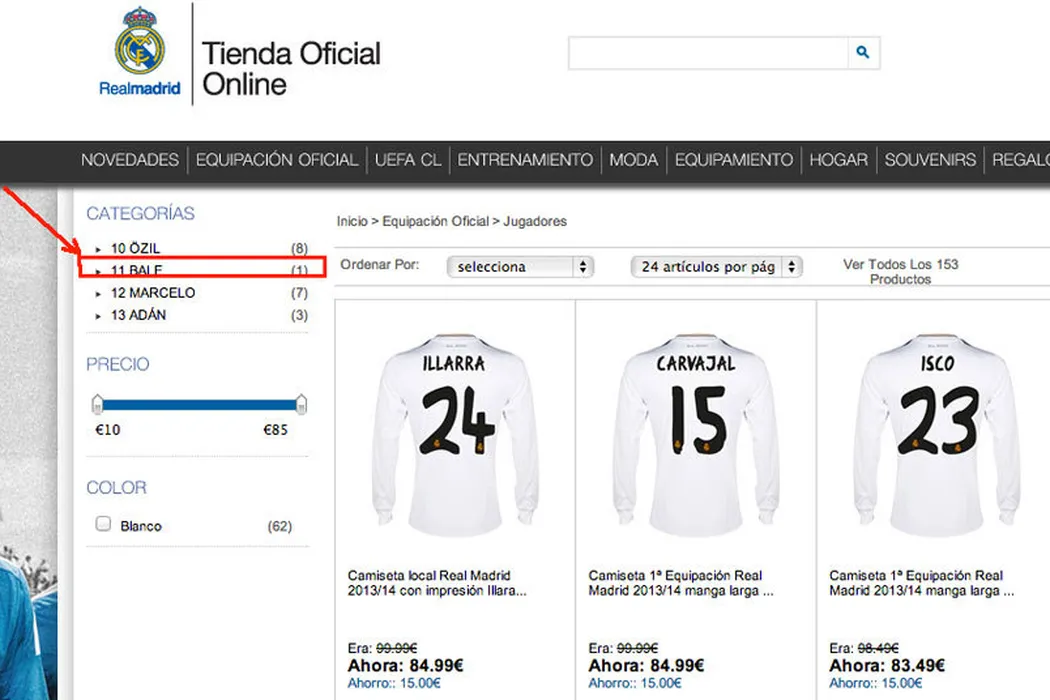1050x700 pixels.
Task: Expand the 13 ADÁN category arrow
Action: (x=98, y=316)
